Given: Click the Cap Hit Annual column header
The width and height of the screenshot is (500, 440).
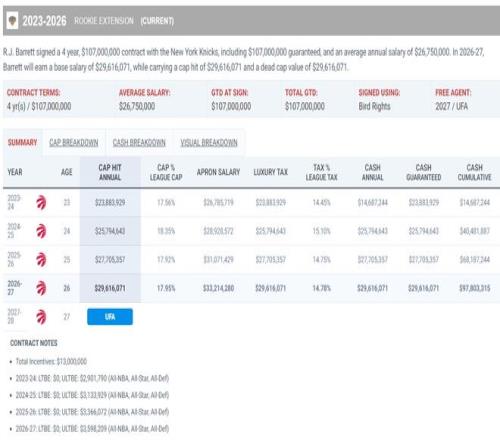Looking at the screenshot, I should tap(110, 172).
